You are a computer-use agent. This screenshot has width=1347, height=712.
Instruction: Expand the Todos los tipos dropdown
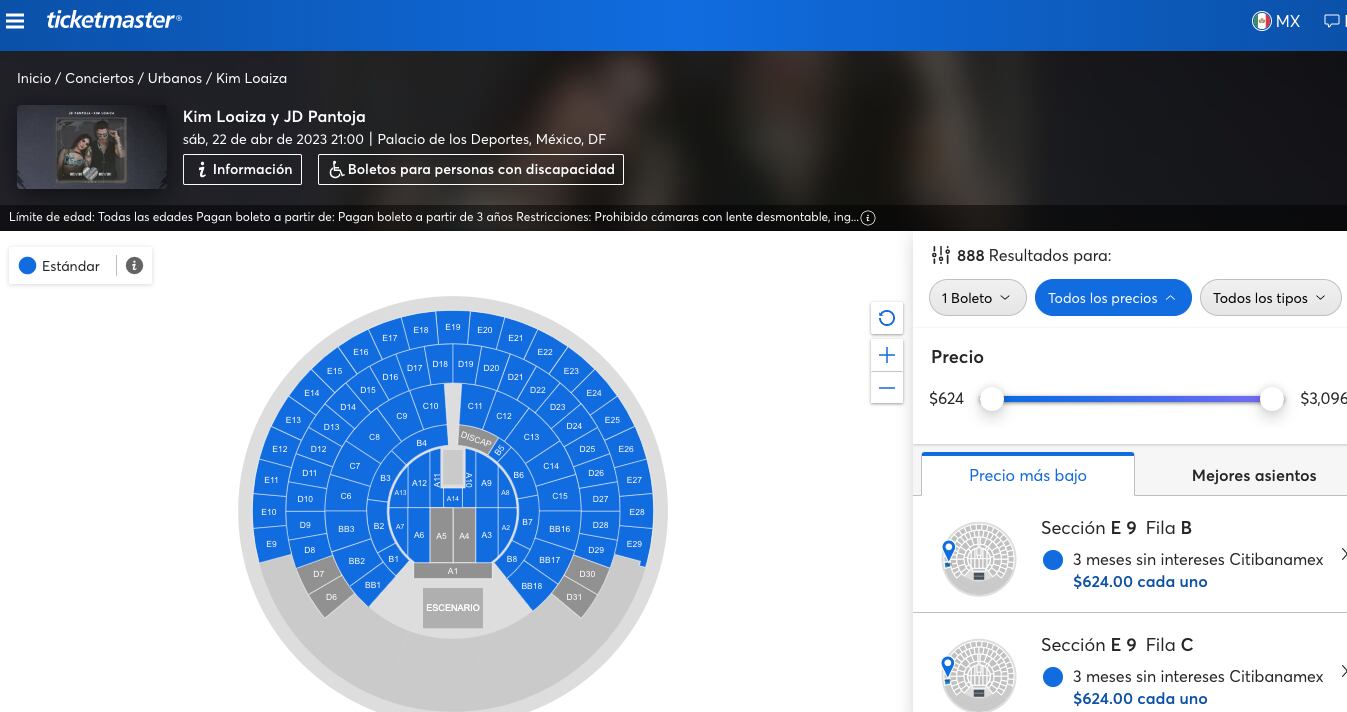pyautogui.click(x=1269, y=298)
